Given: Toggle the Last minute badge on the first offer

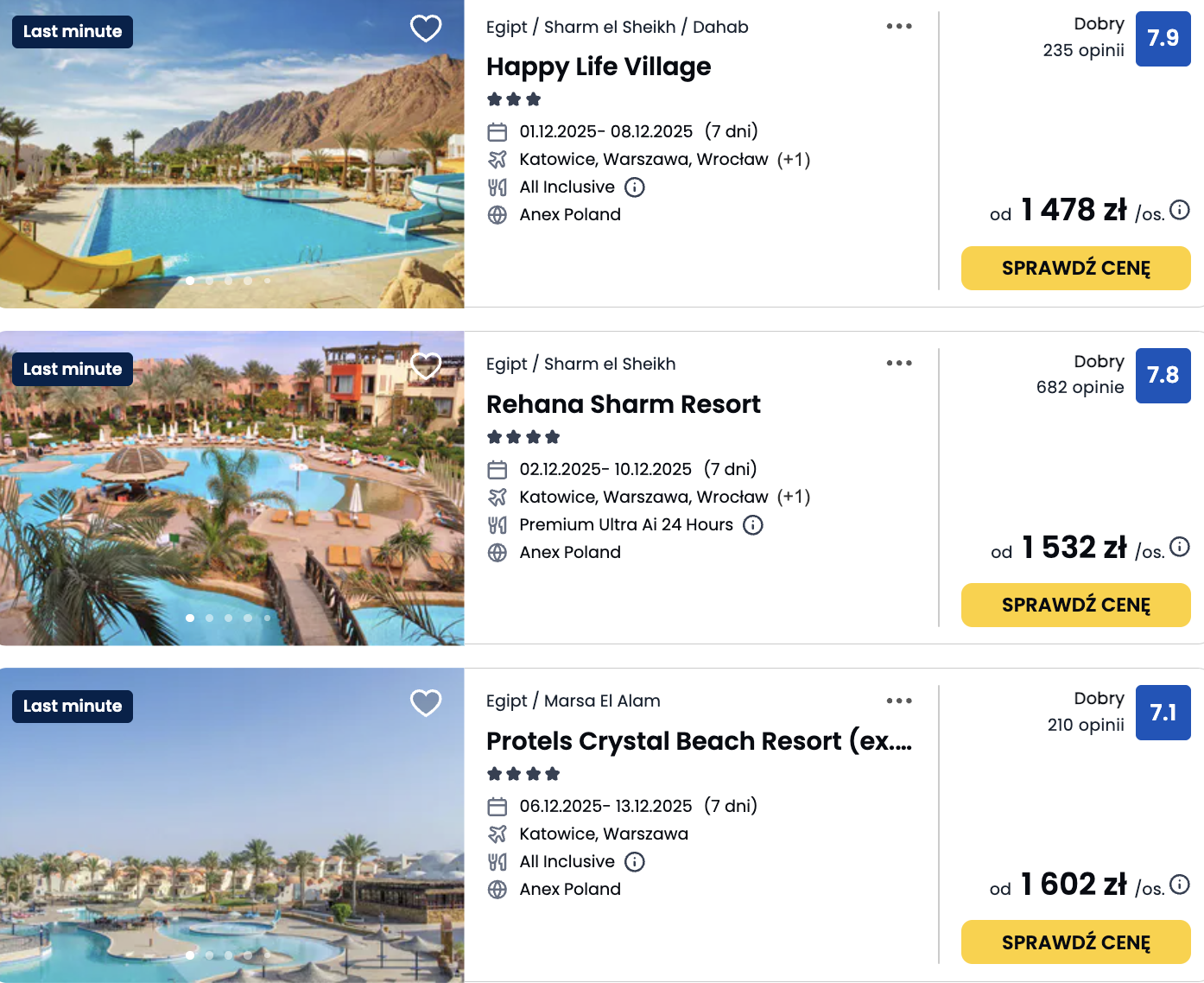Looking at the screenshot, I should pos(72,31).
